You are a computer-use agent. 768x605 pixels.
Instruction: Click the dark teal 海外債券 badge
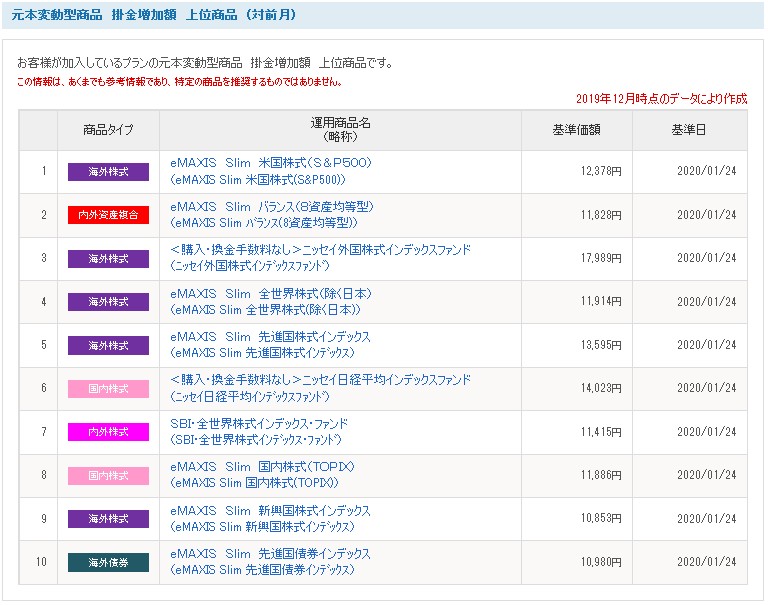click(x=108, y=562)
